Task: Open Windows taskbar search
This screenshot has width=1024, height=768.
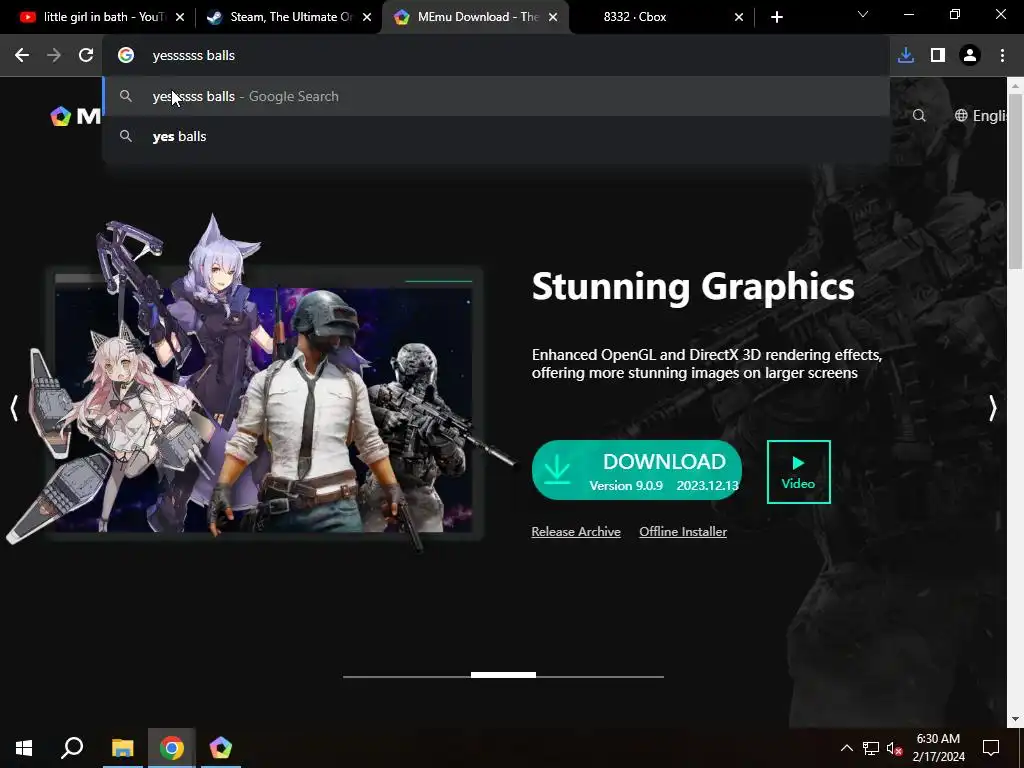Action: pyautogui.click(x=72, y=748)
